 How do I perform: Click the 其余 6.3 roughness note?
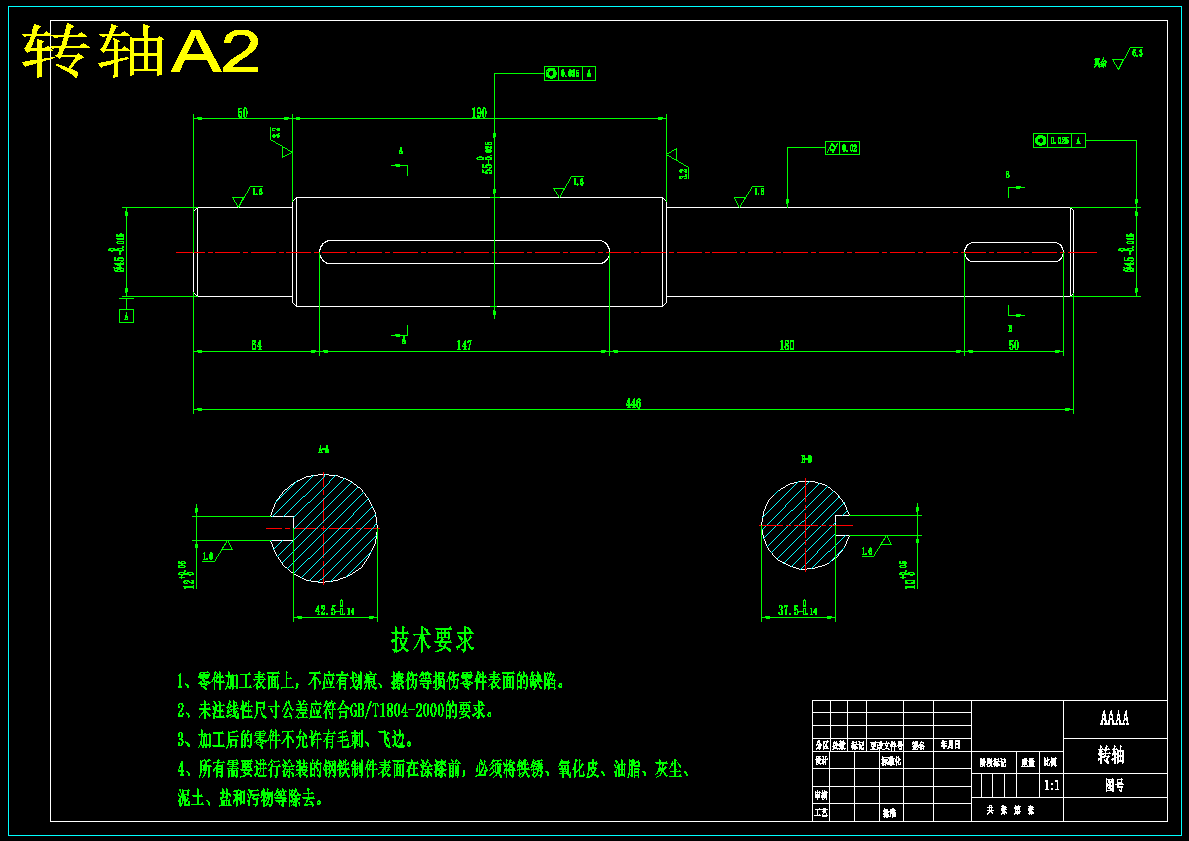1118,58
